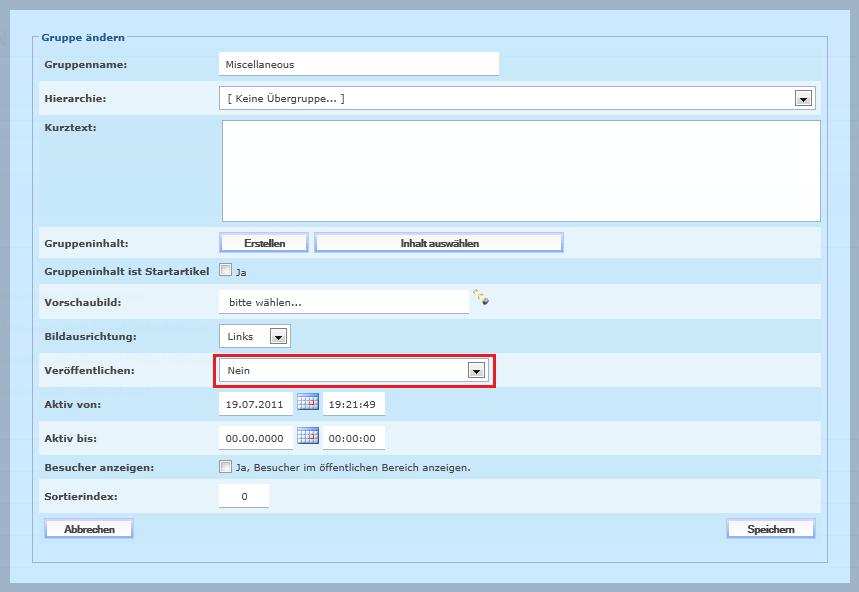Cancel with the Abbrechen button

(x=89, y=529)
